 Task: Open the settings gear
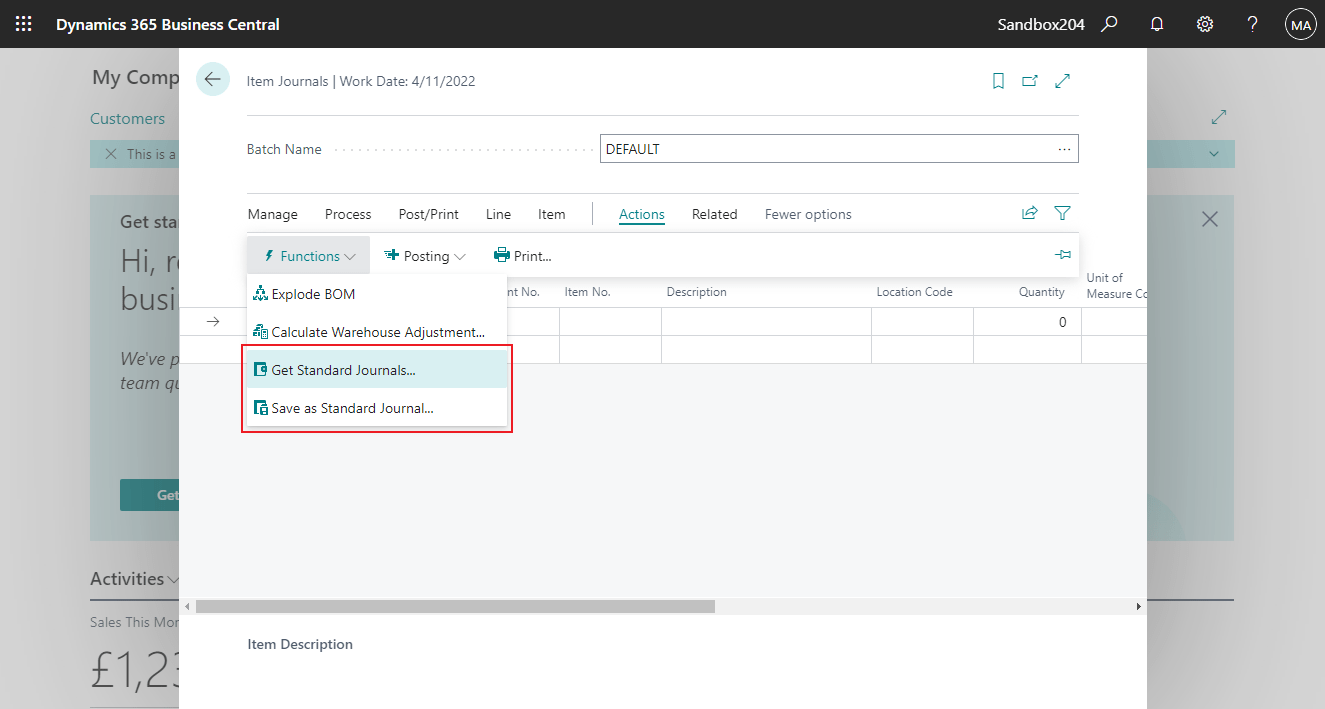click(1204, 23)
